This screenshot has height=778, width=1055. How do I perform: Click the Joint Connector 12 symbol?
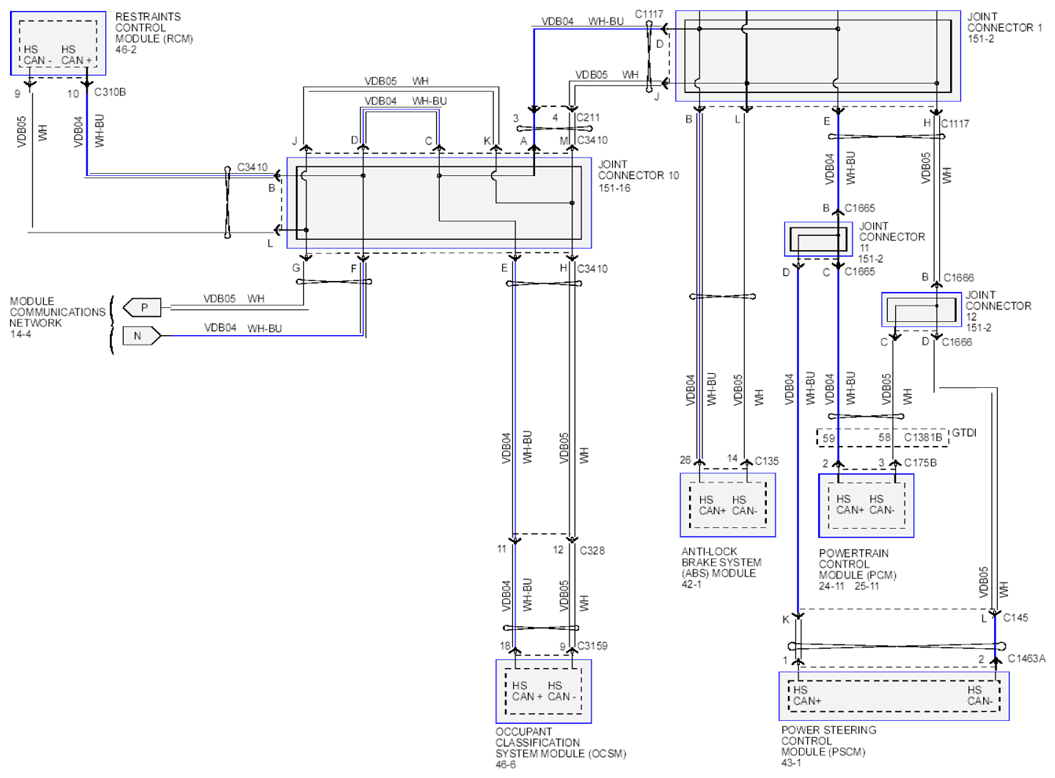(x=914, y=310)
